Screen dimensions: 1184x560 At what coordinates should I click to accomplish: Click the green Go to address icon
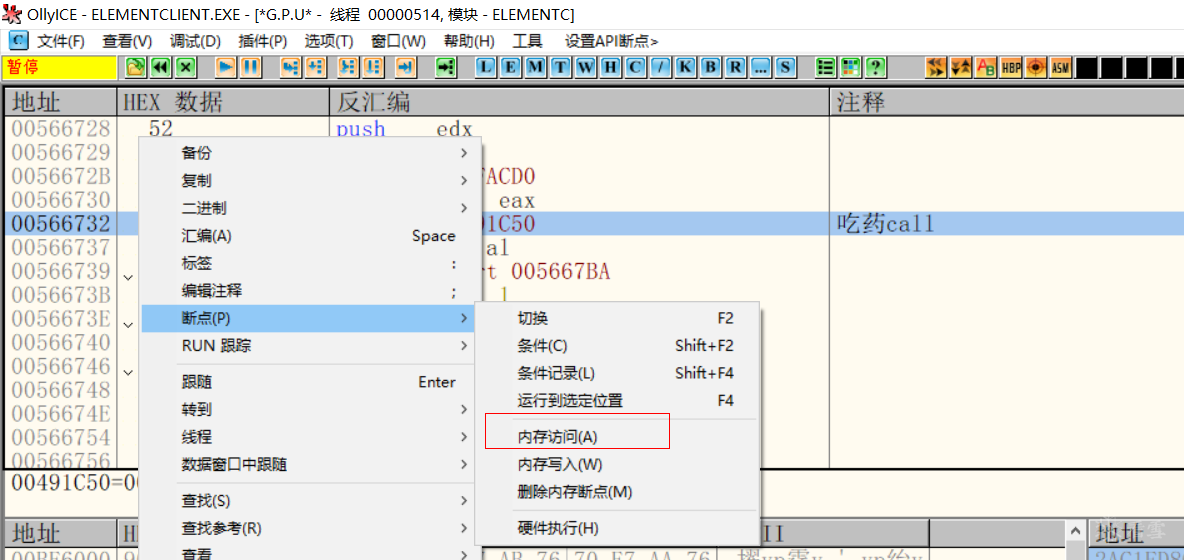click(446, 67)
